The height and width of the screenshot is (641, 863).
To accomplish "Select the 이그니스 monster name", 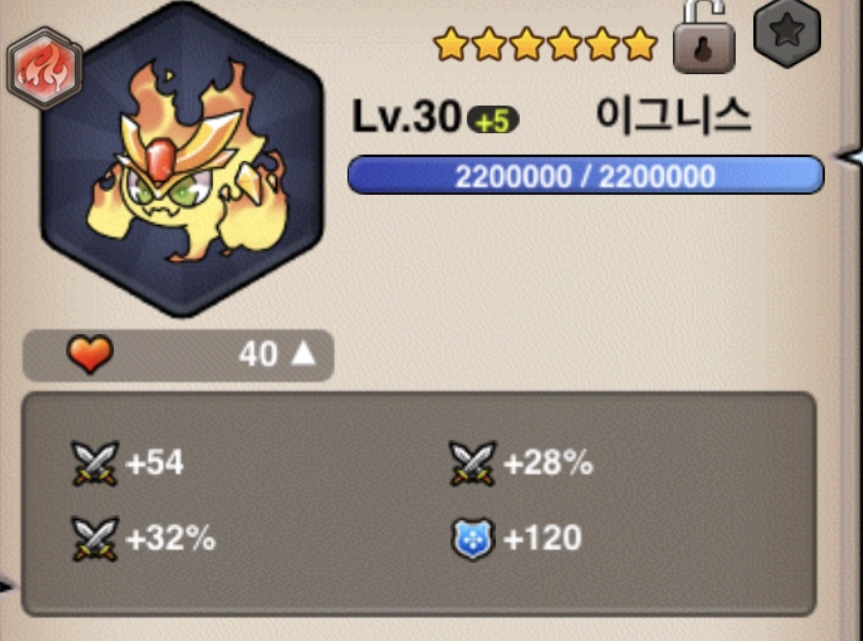I will [x=674, y=115].
